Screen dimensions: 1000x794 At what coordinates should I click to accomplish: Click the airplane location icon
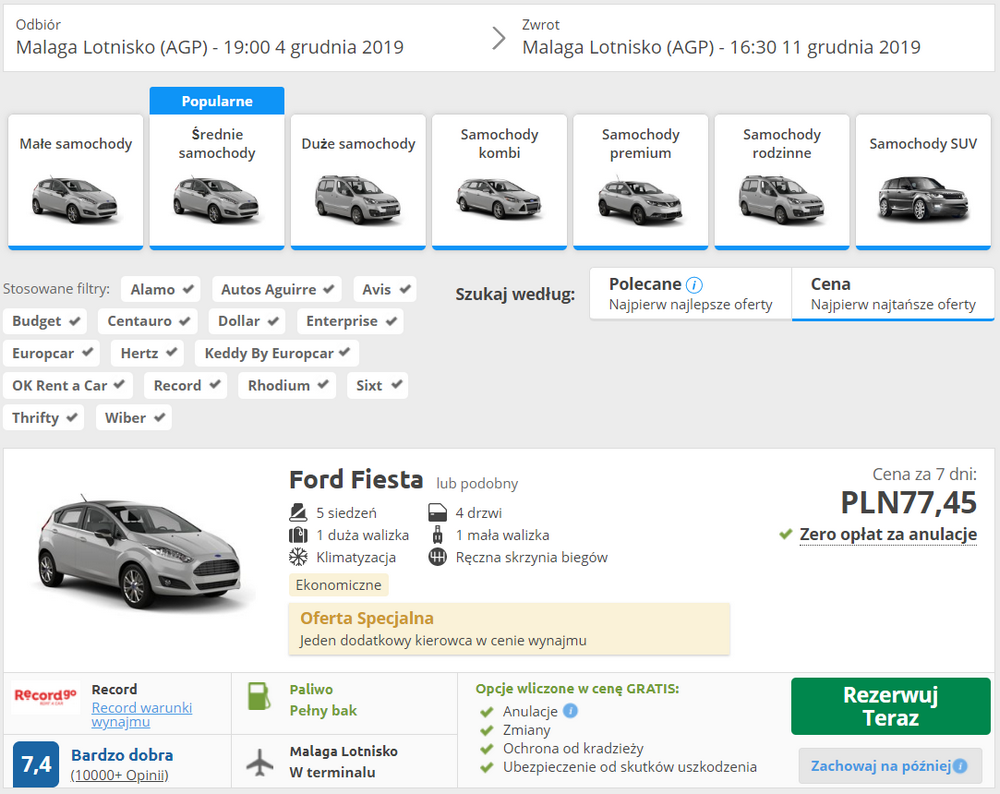click(x=260, y=761)
